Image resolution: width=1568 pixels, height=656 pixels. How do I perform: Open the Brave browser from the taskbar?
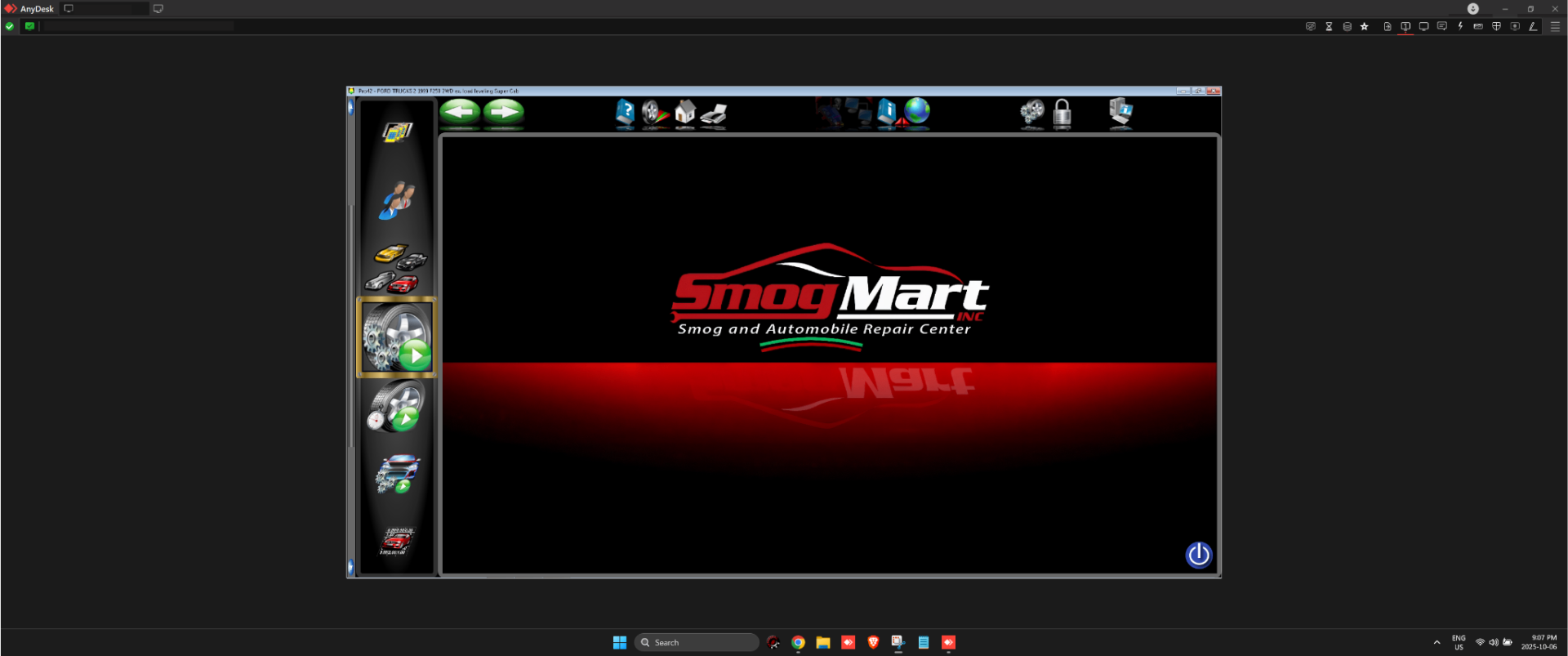pyautogui.click(x=873, y=642)
